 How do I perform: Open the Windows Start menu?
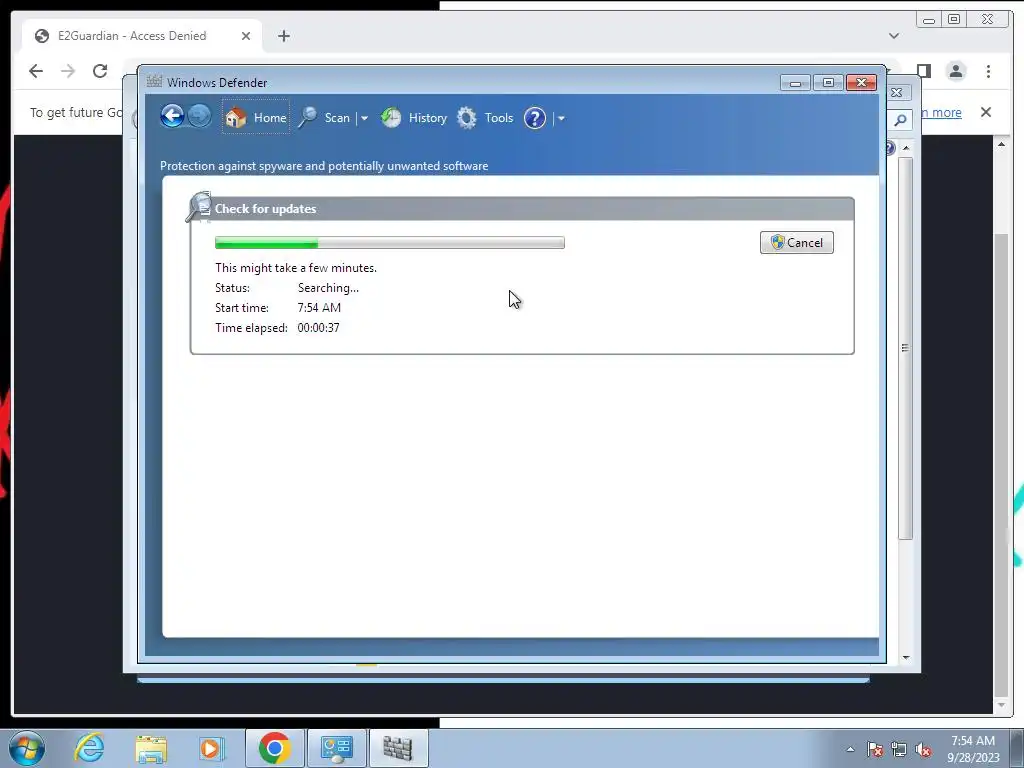27,748
